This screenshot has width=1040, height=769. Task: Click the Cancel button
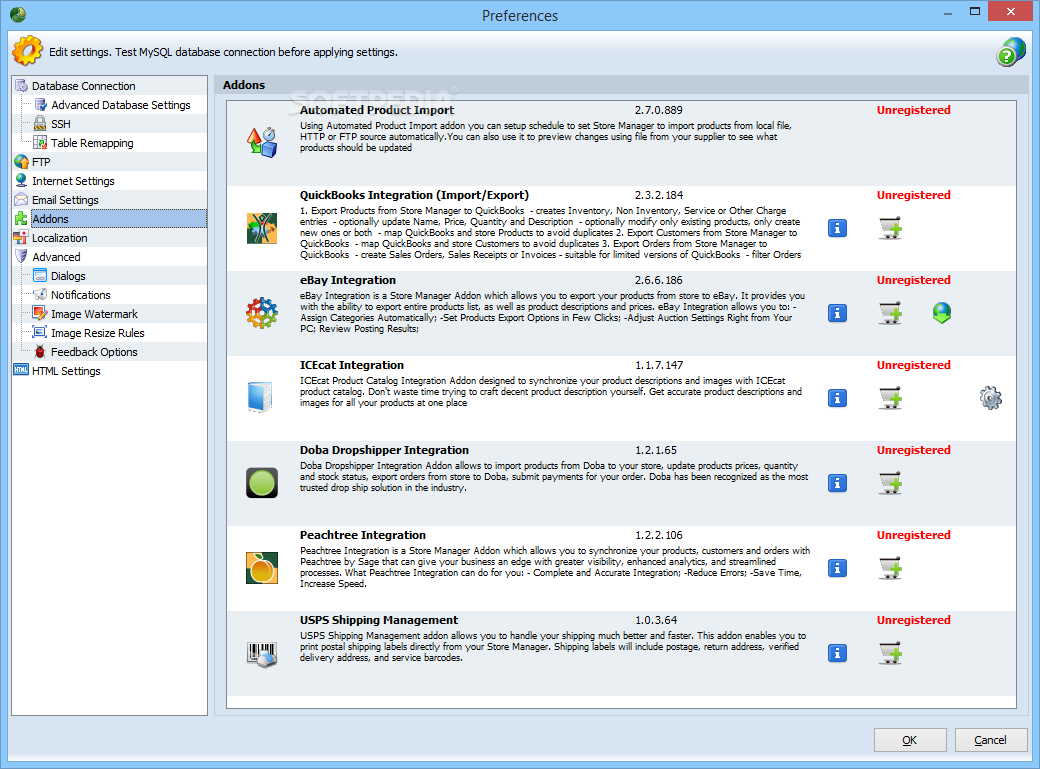click(x=991, y=740)
